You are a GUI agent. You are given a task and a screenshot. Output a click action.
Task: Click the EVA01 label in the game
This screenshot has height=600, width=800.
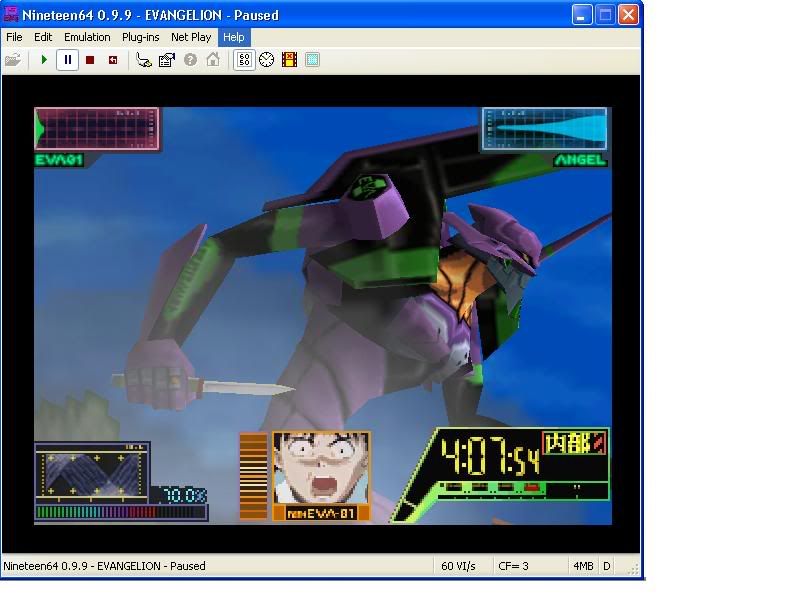tap(59, 160)
